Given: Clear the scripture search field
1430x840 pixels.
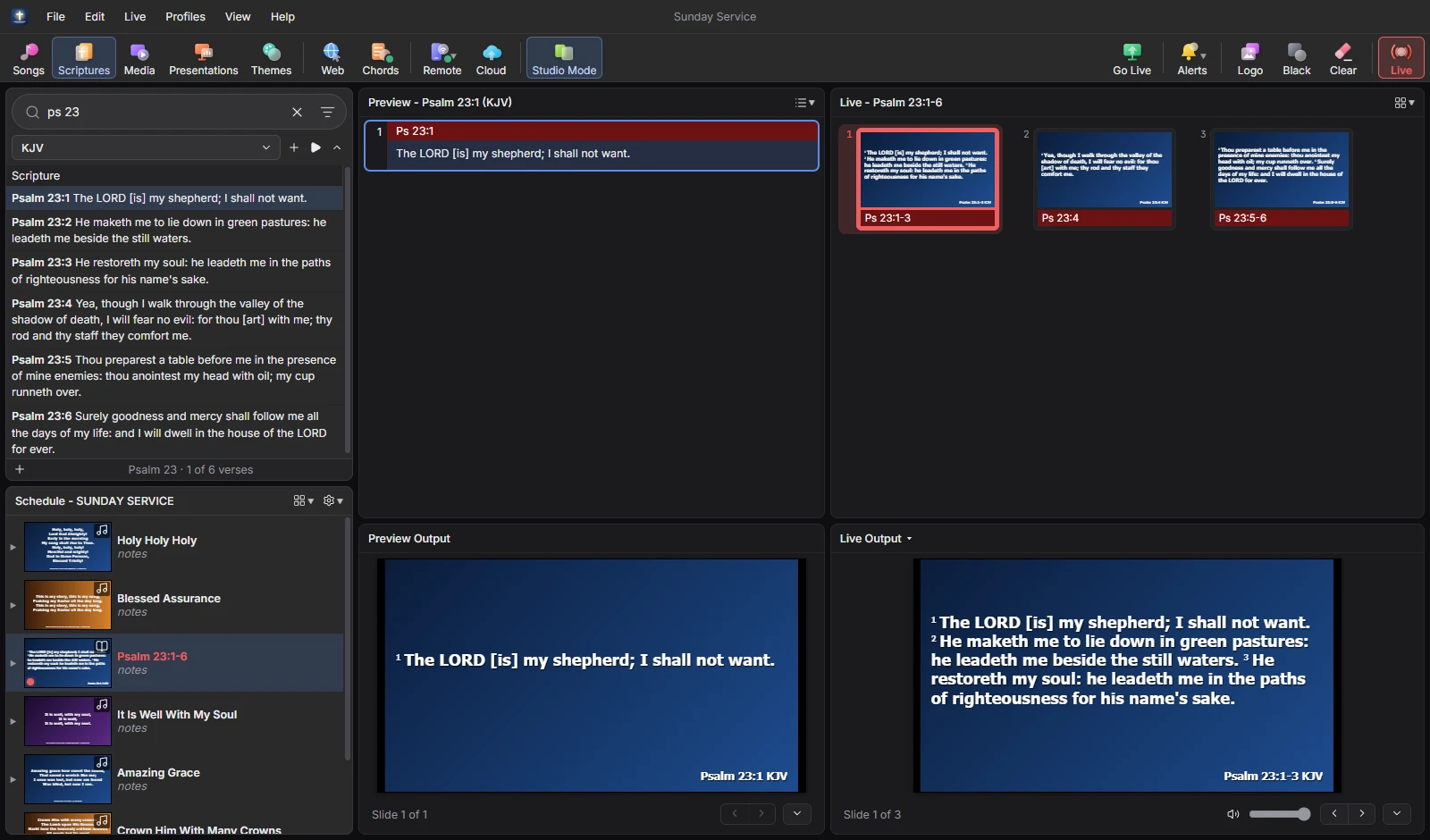Looking at the screenshot, I should [x=297, y=112].
